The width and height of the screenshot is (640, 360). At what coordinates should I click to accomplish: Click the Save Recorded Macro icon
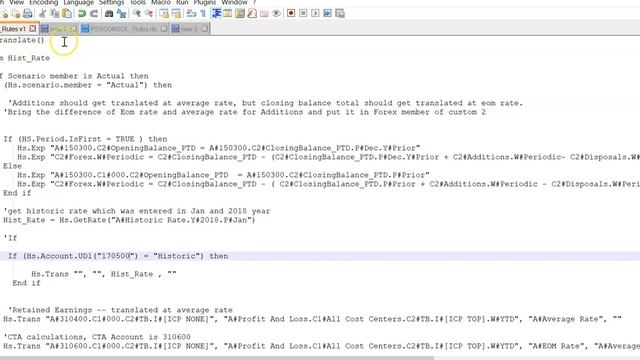[340, 13]
